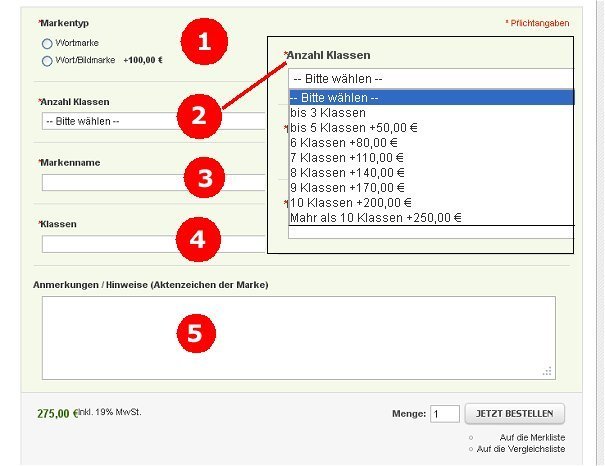Click the Klassen input field
This screenshot has height=466, width=605.
[x=150, y=244]
